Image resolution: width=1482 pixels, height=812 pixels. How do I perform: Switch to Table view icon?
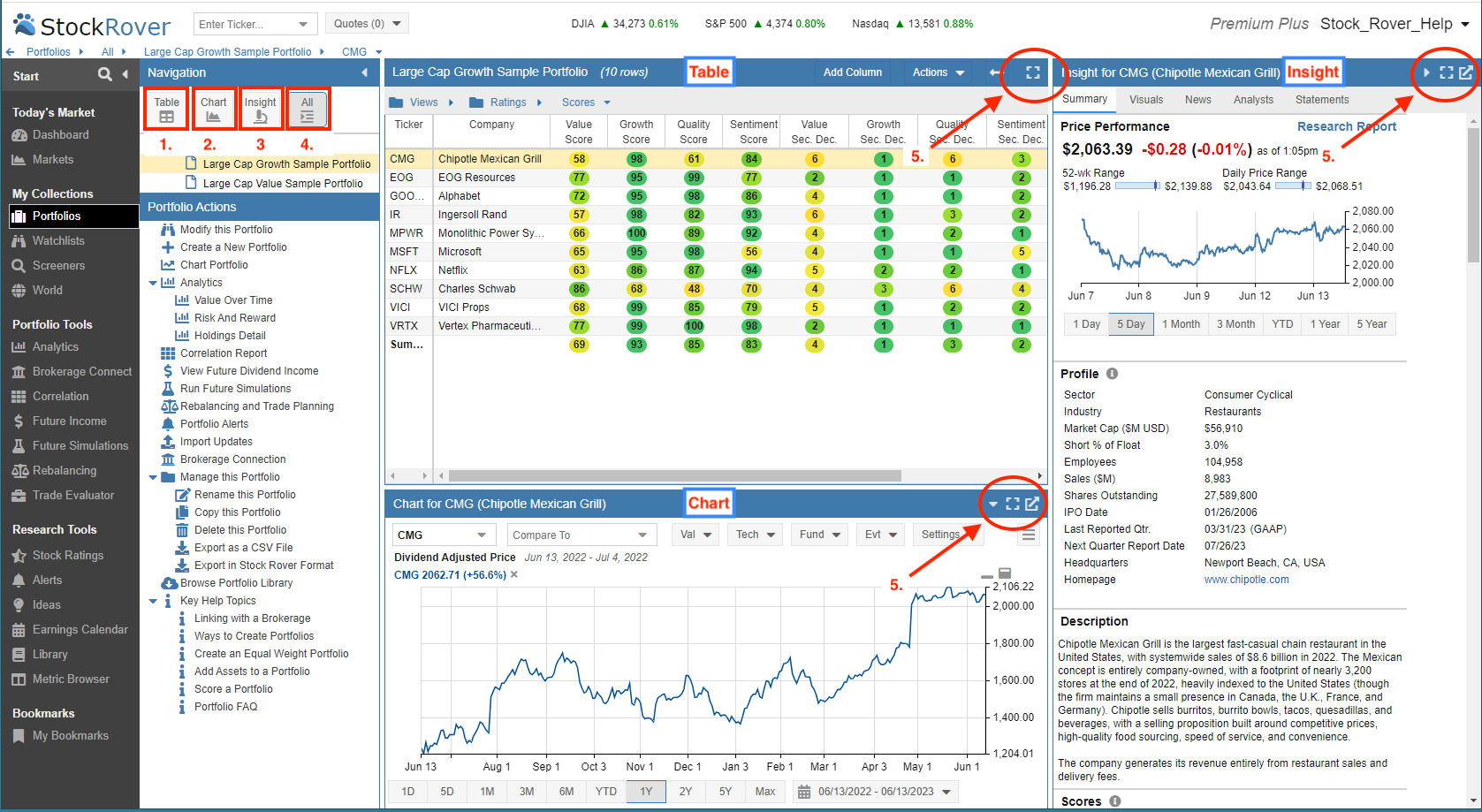coord(167,110)
